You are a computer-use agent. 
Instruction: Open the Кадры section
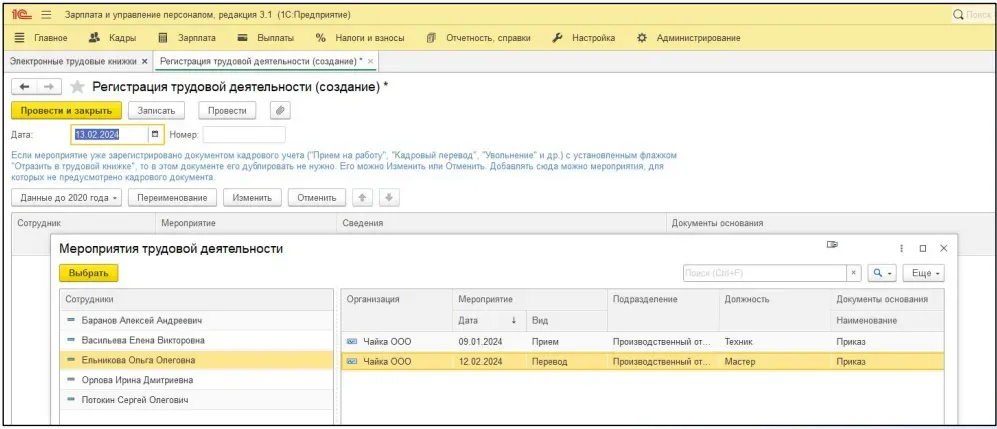tap(112, 38)
